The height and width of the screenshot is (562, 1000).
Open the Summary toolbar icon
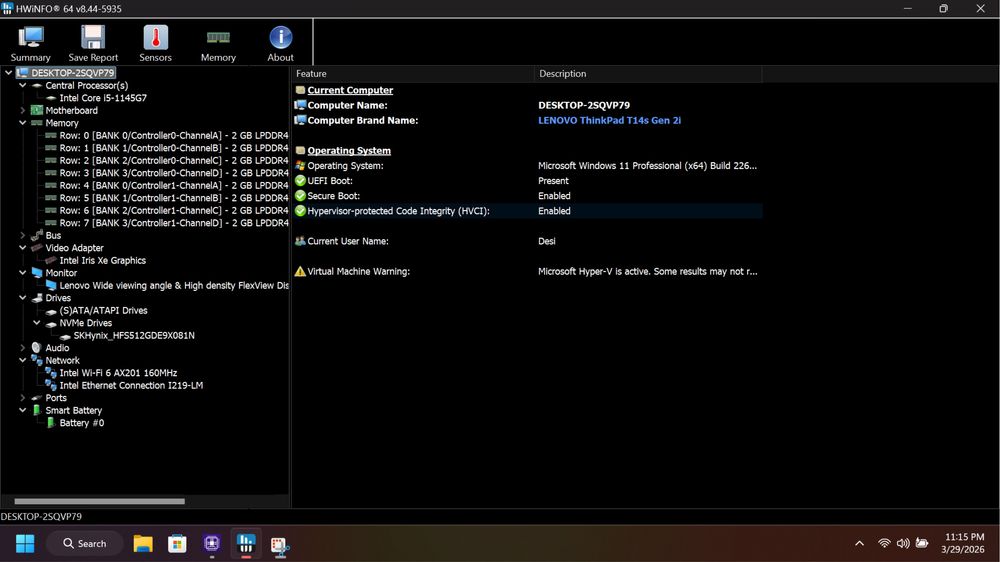tap(30, 38)
